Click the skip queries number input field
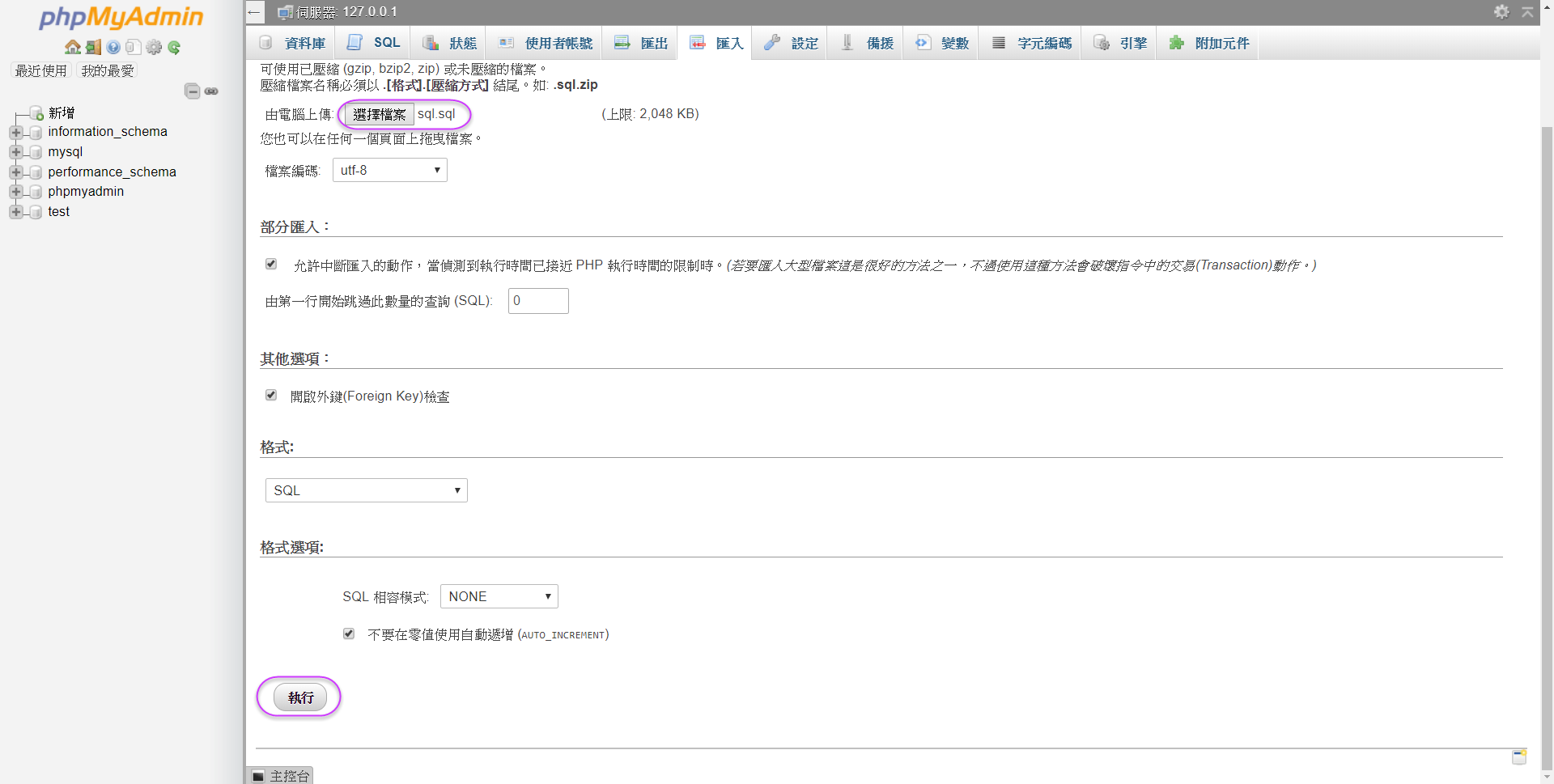This screenshot has width=1554, height=784. pyautogui.click(x=538, y=301)
